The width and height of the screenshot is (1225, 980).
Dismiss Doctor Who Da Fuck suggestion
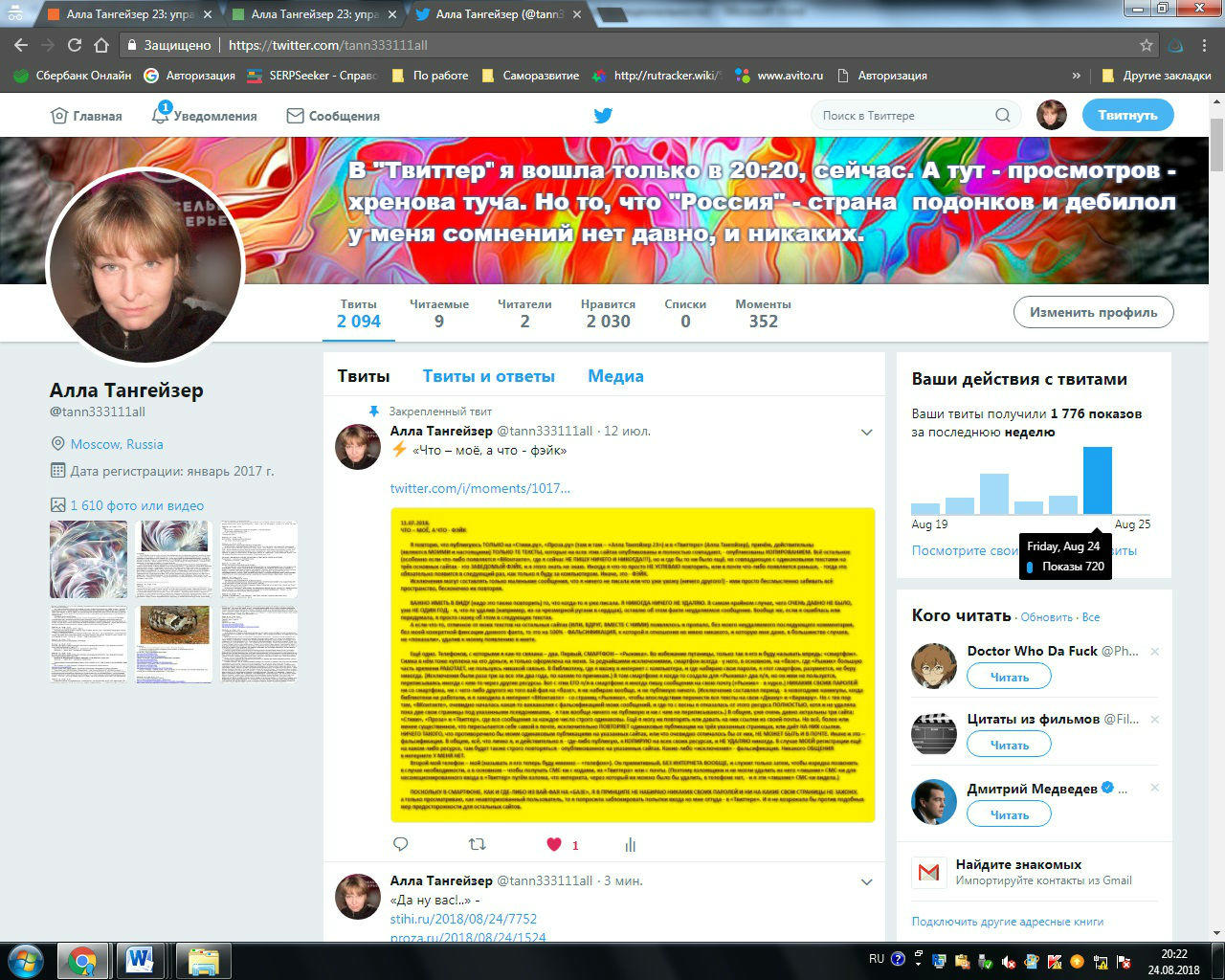point(1154,652)
